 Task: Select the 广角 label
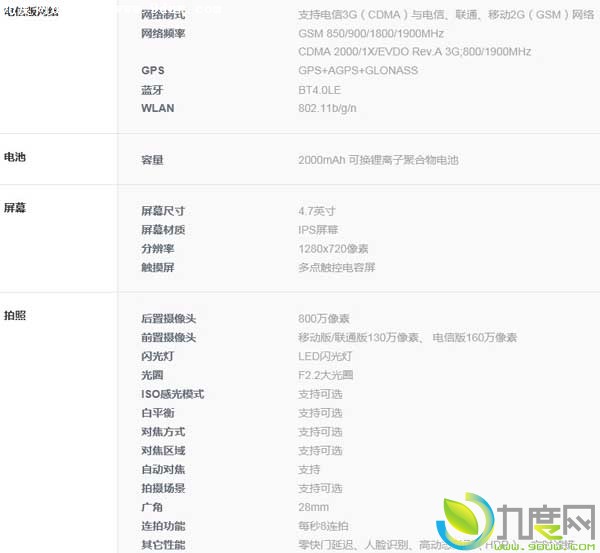pos(152,507)
